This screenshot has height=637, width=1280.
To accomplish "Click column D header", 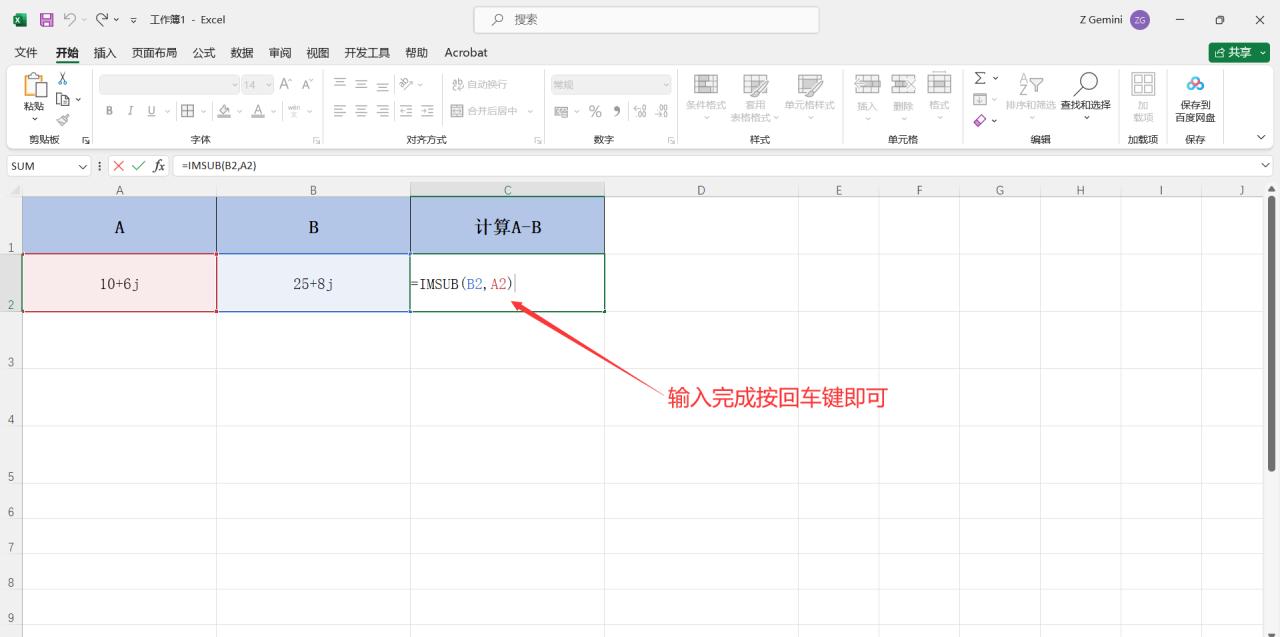I will 701,190.
